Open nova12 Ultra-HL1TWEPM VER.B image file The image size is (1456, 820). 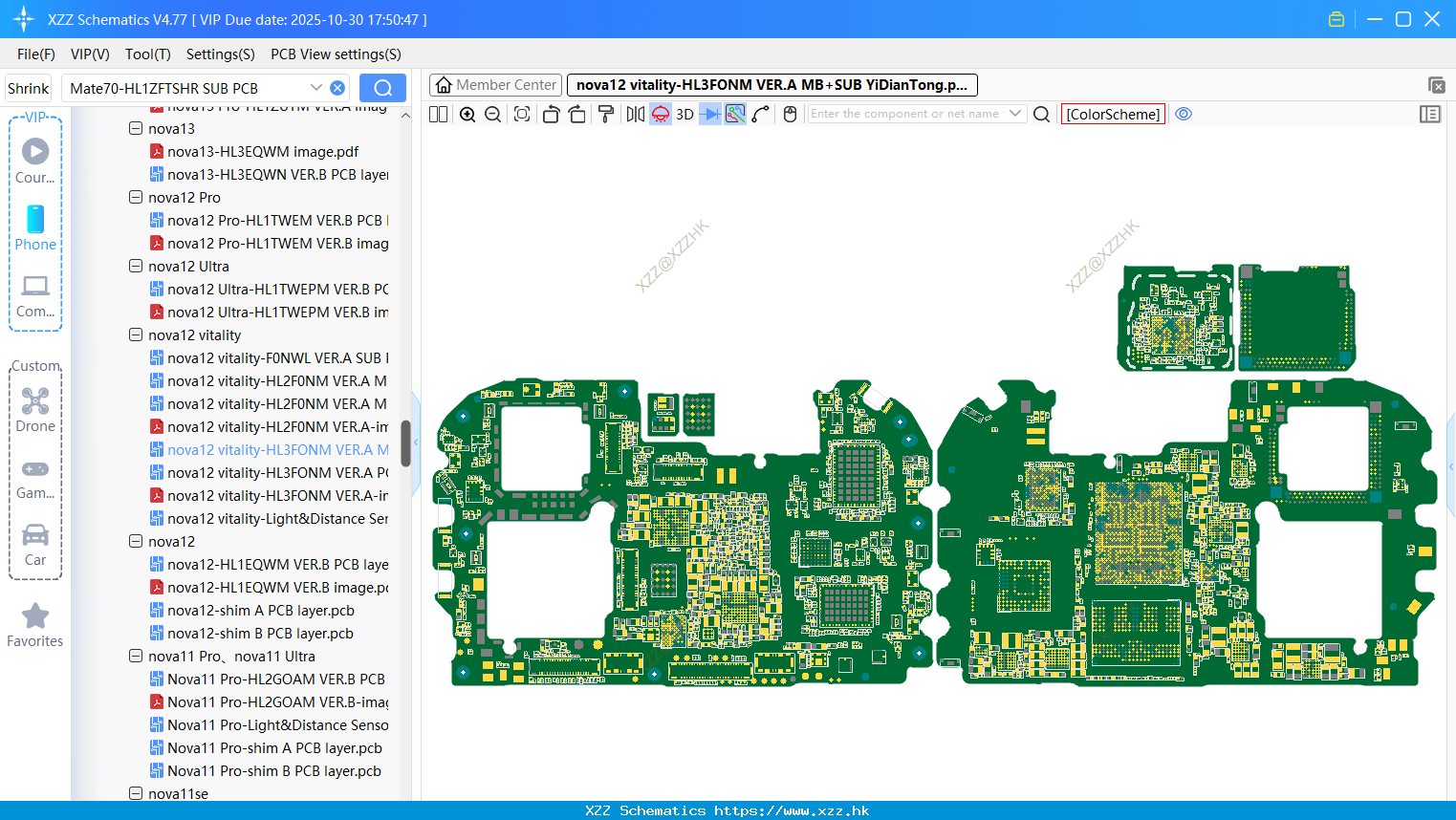(x=270, y=312)
